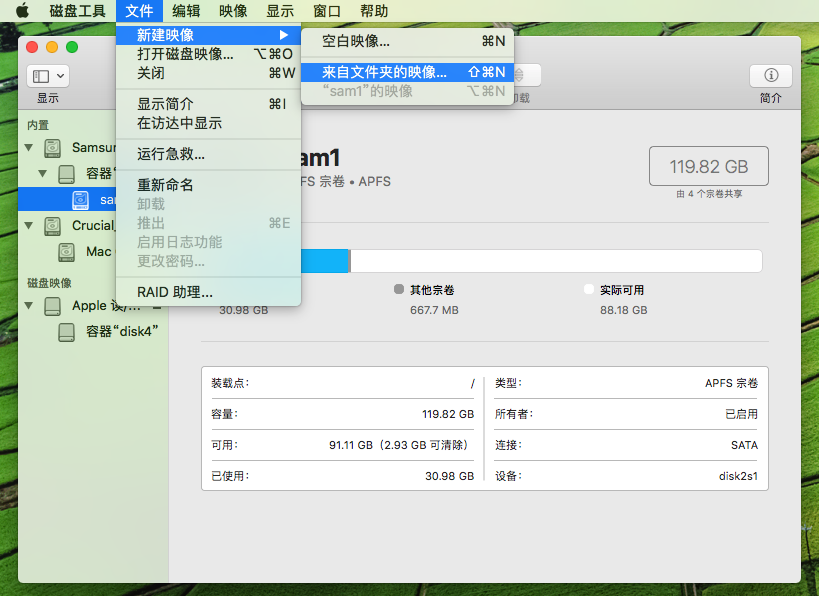Choose 运行急救... from File menu
Image resolution: width=819 pixels, height=596 pixels.
click(171, 154)
